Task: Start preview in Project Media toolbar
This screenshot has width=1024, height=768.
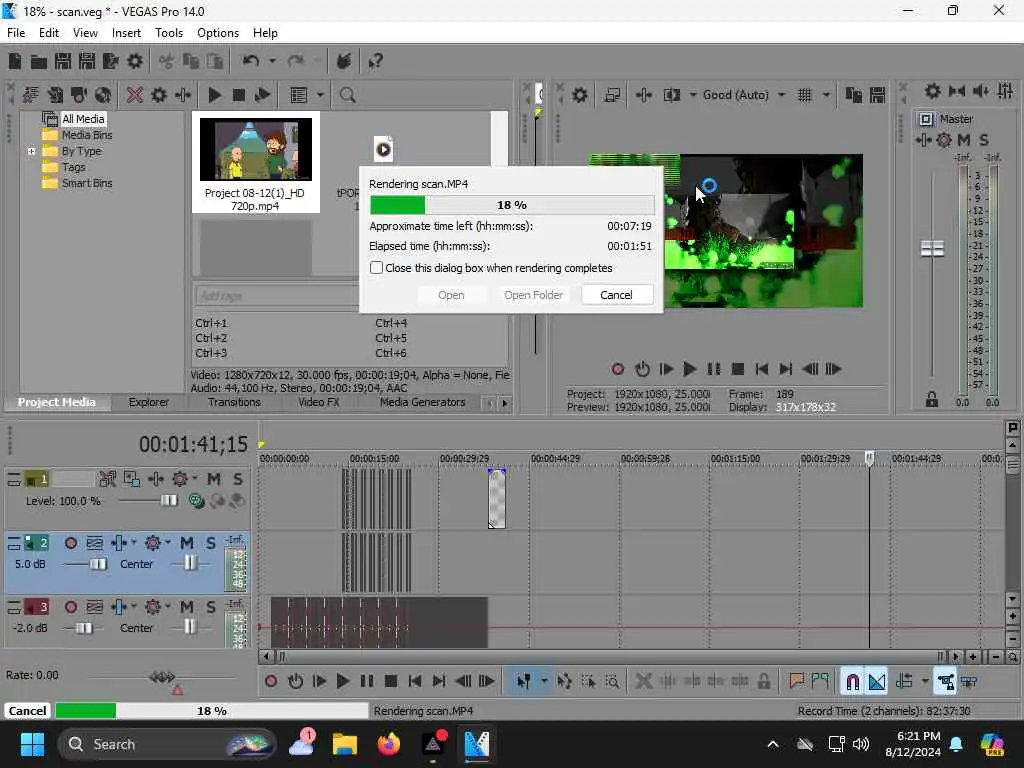Action: 214,95
